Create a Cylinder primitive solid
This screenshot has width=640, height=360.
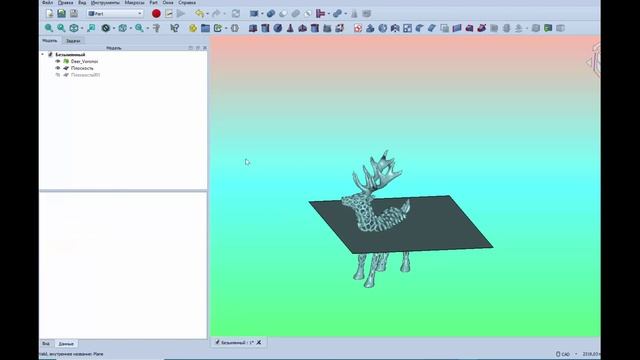pos(265,28)
